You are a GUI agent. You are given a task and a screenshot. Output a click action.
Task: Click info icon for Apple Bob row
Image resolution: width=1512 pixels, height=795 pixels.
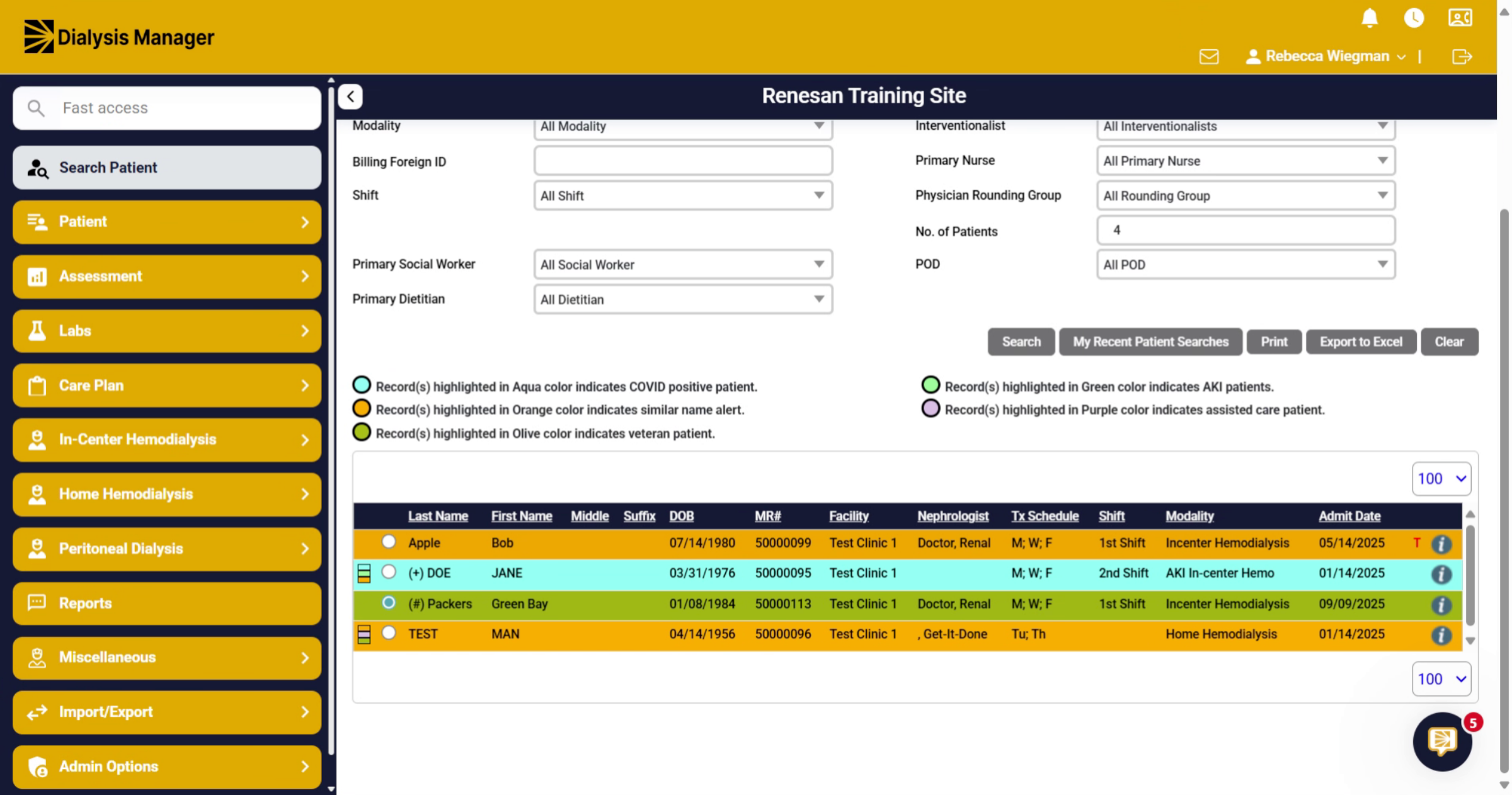1441,544
